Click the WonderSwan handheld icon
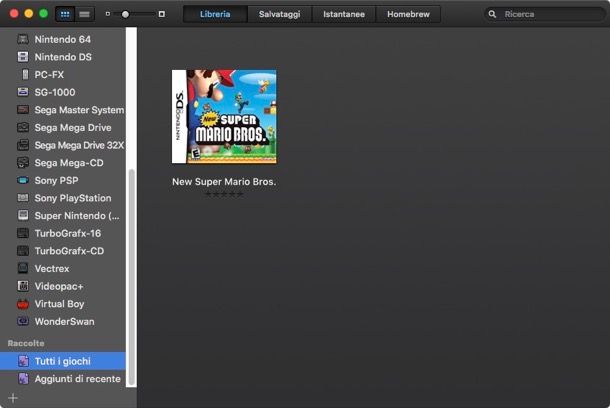The image size is (610, 408). tap(23, 321)
